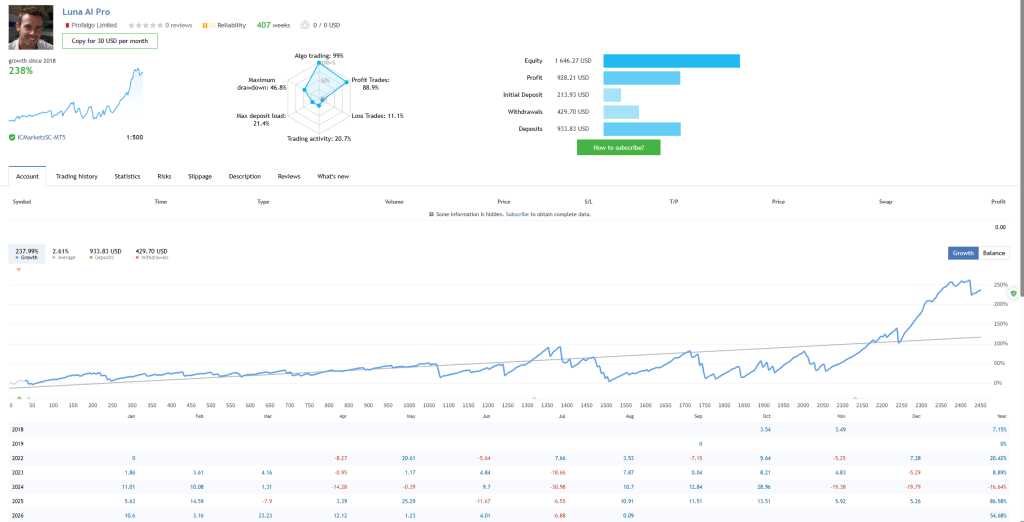Click the '1:500' leverage value
The image size is (1024, 522).
pyautogui.click(x=134, y=138)
